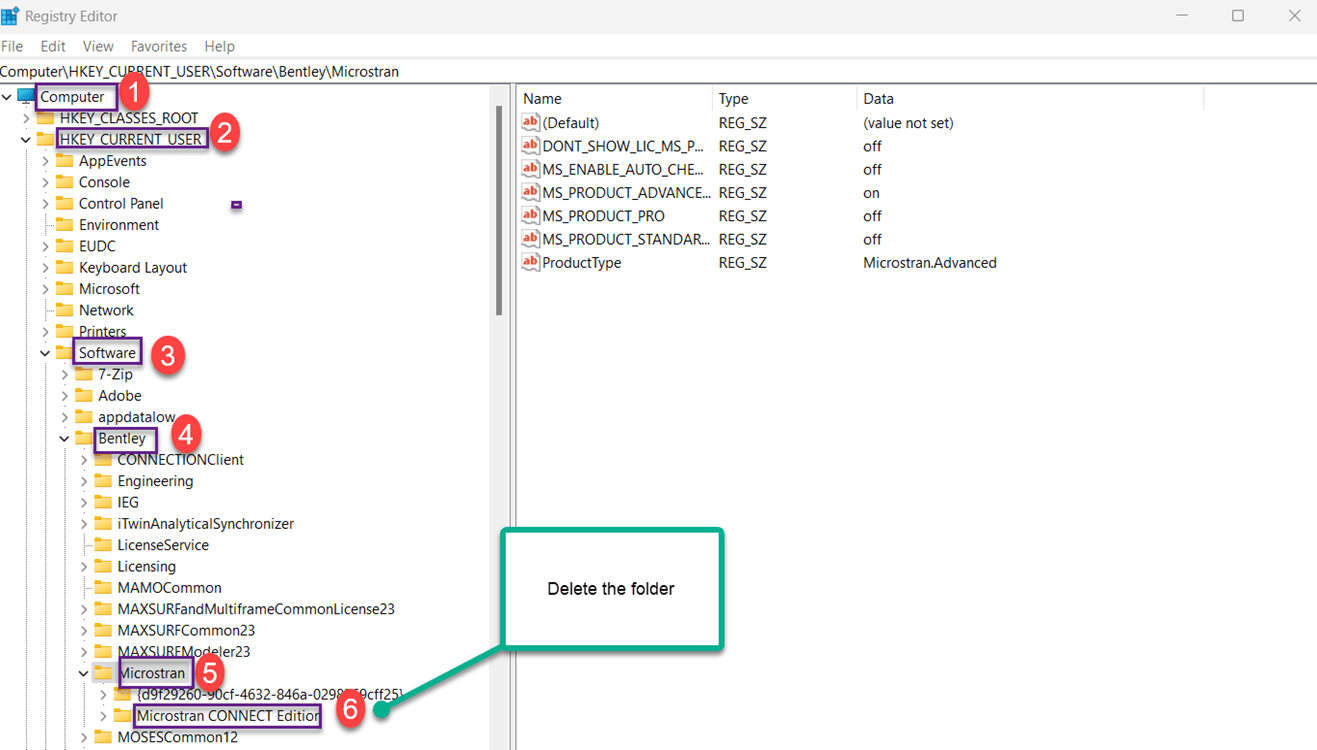
Task: Collapse the HKEY_CURRENT_USER branch
Action: (x=25, y=138)
